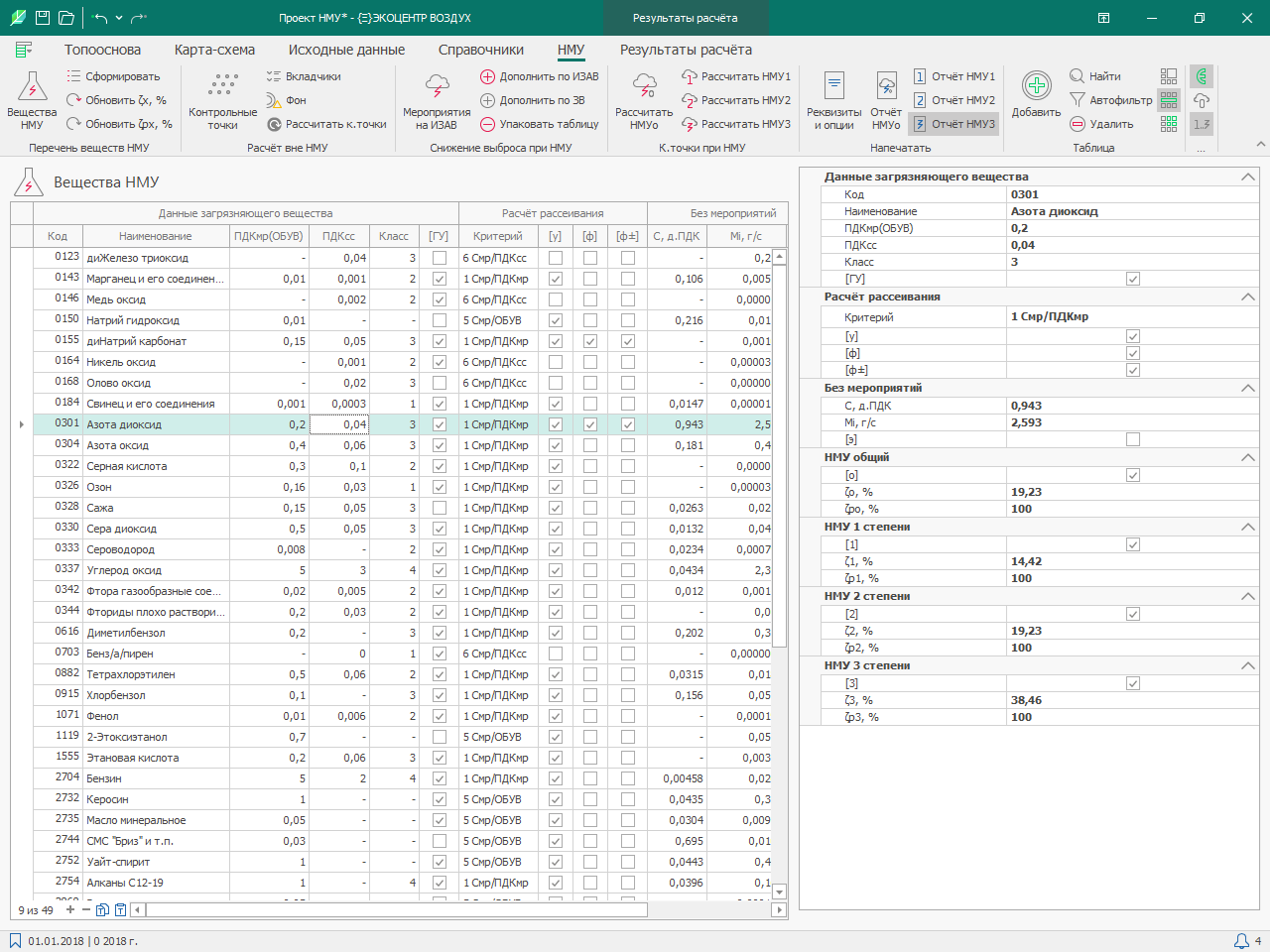Collapse the НМУ общий section
This screenshot has height=952, width=1270.
pyautogui.click(x=1247, y=458)
